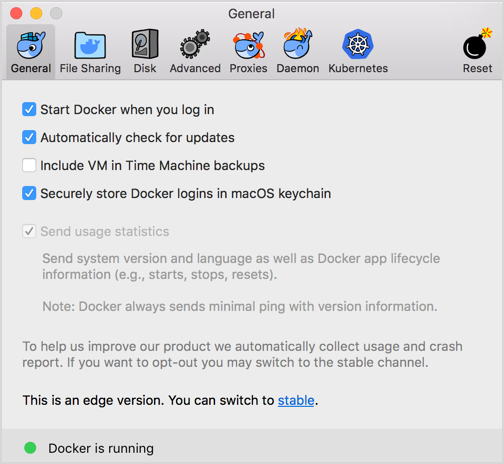This screenshot has height=464, width=504.
Task: Open File Sharing folder icon
Action: pyautogui.click(x=90, y=45)
